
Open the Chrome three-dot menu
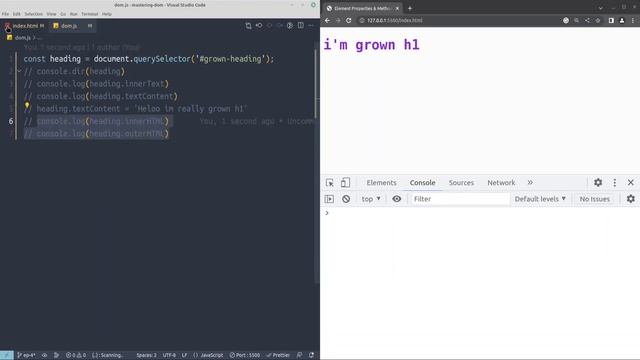pyautogui.click(x=633, y=20)
